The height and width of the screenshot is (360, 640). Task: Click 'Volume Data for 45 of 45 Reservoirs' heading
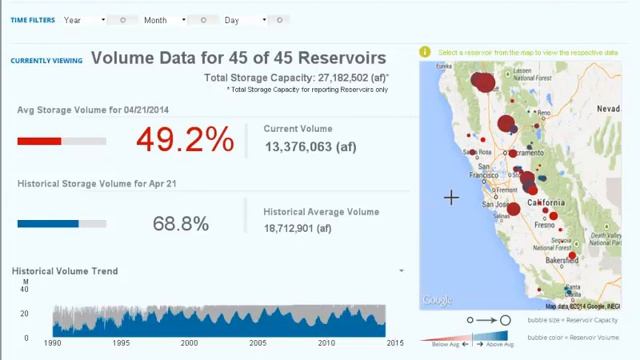tap(238, 58)
